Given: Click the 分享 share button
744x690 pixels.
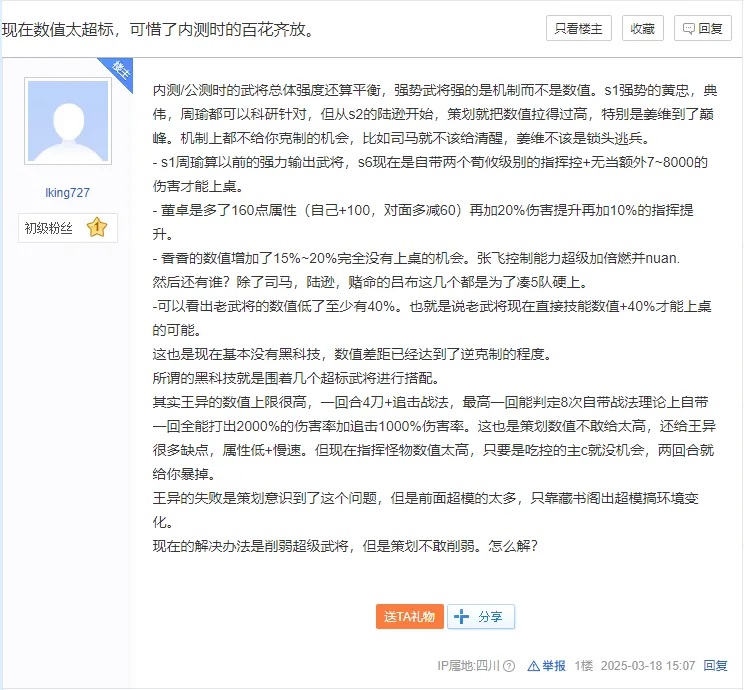Looking at the screenshot, I should (481, 616).
